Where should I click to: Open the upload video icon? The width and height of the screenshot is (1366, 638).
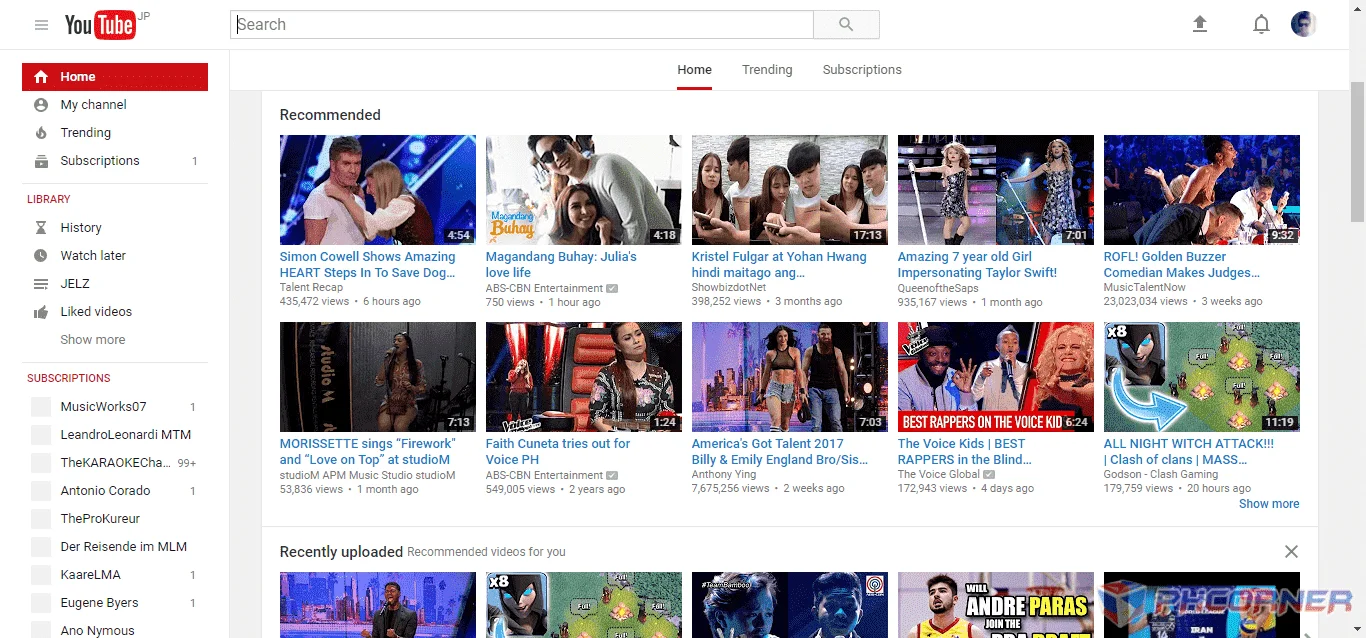coord(1200,24)
